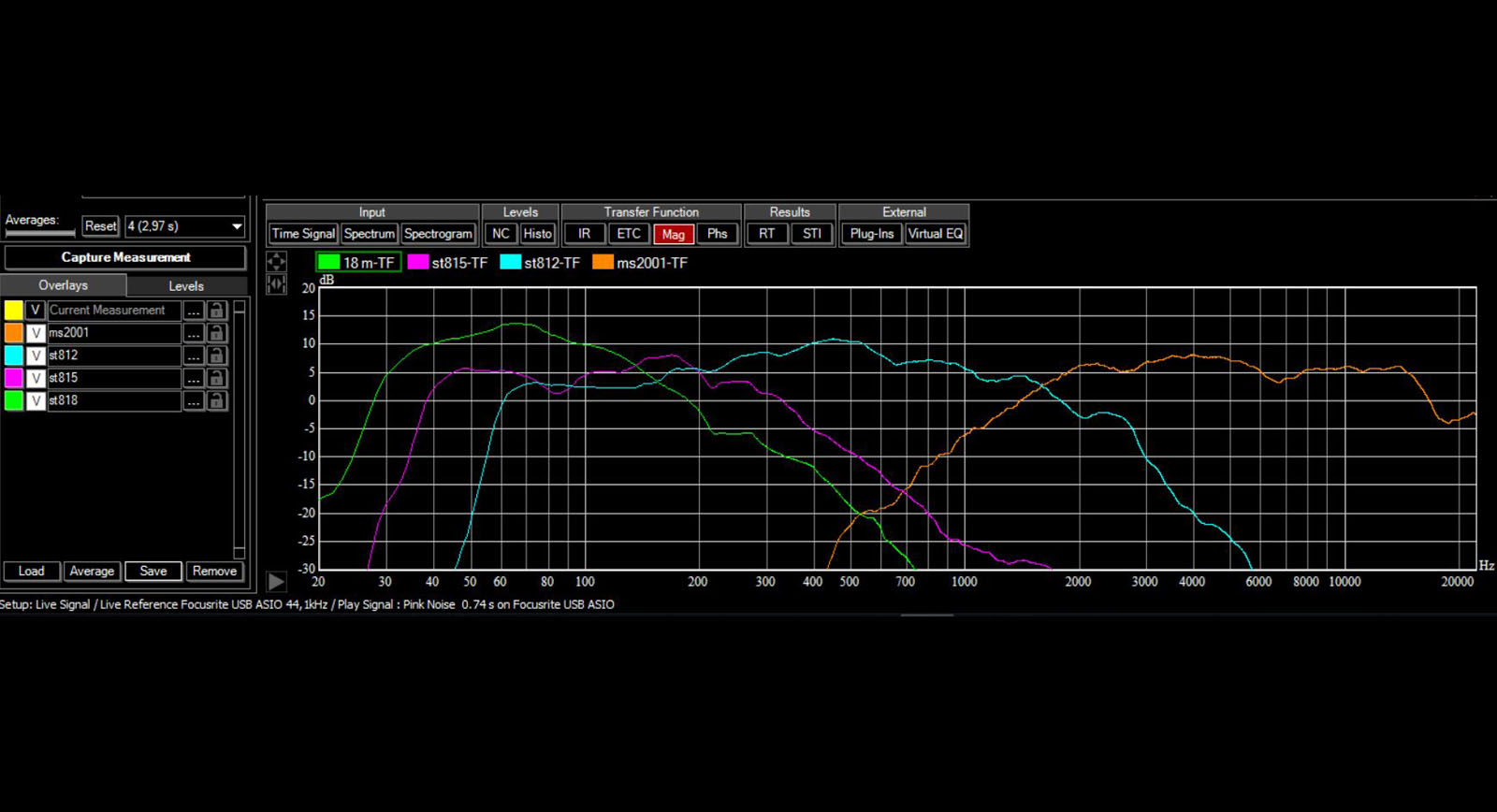
Task: Click the horizontal zoom icon beside the dB axis
Action: pyautogui.click(x=276, y=283)
